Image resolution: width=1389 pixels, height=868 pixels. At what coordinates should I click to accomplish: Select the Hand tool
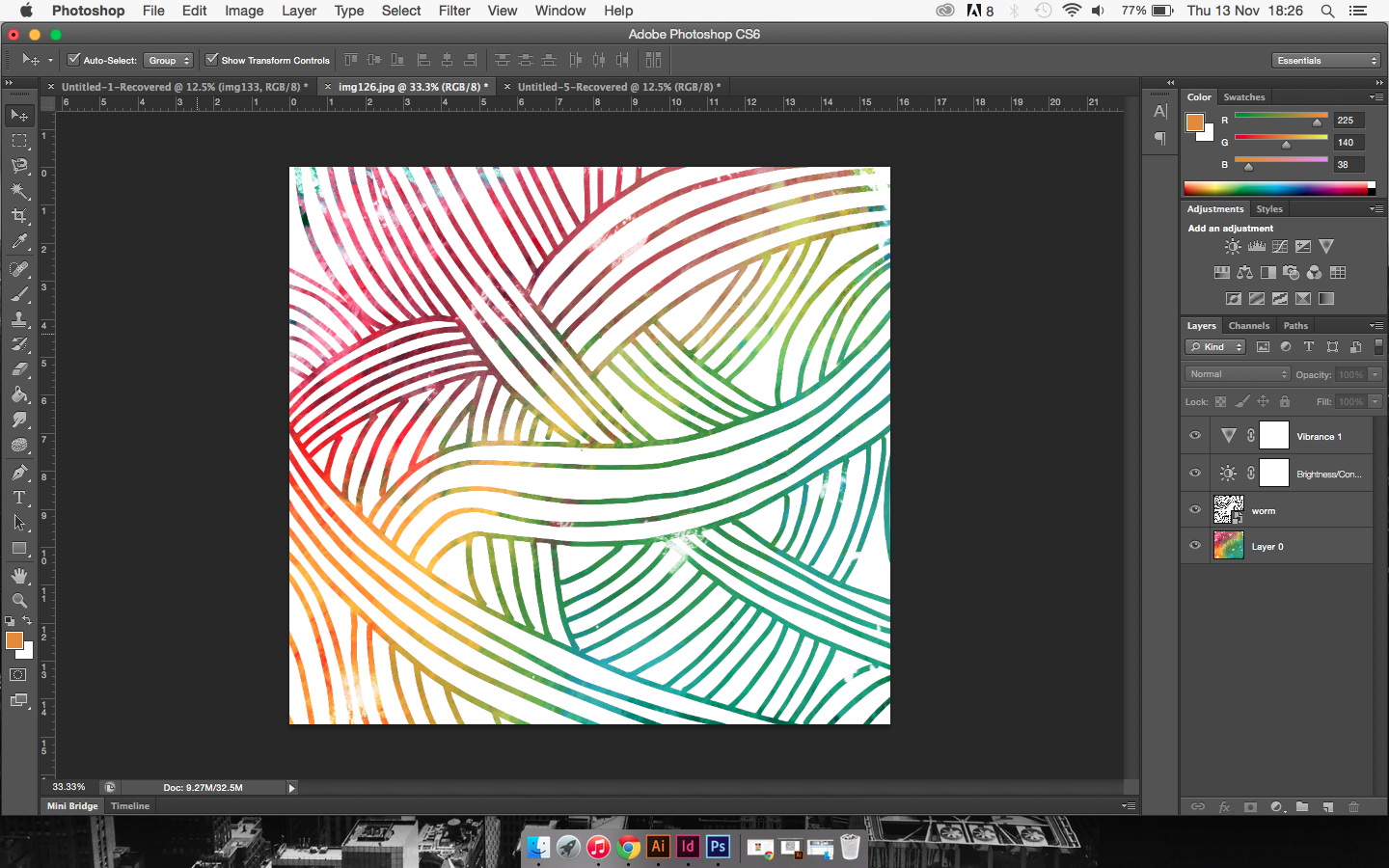[19, 576]
